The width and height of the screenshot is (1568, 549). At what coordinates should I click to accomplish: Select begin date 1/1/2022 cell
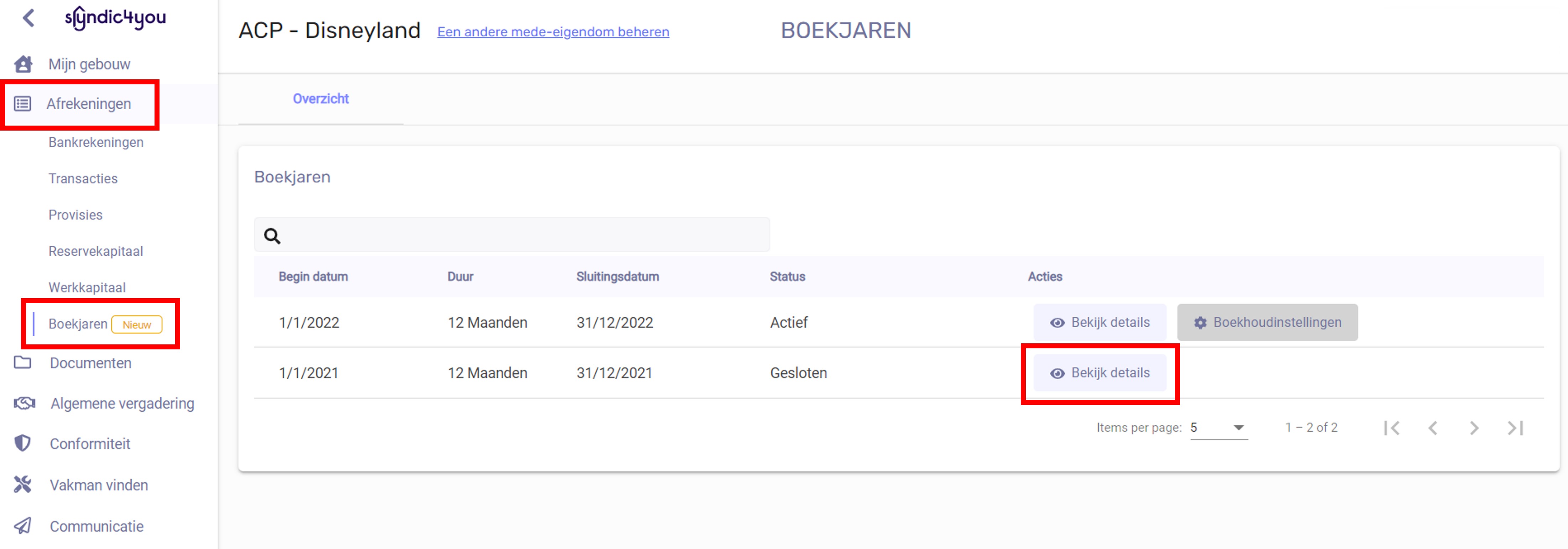coord(309,322)
